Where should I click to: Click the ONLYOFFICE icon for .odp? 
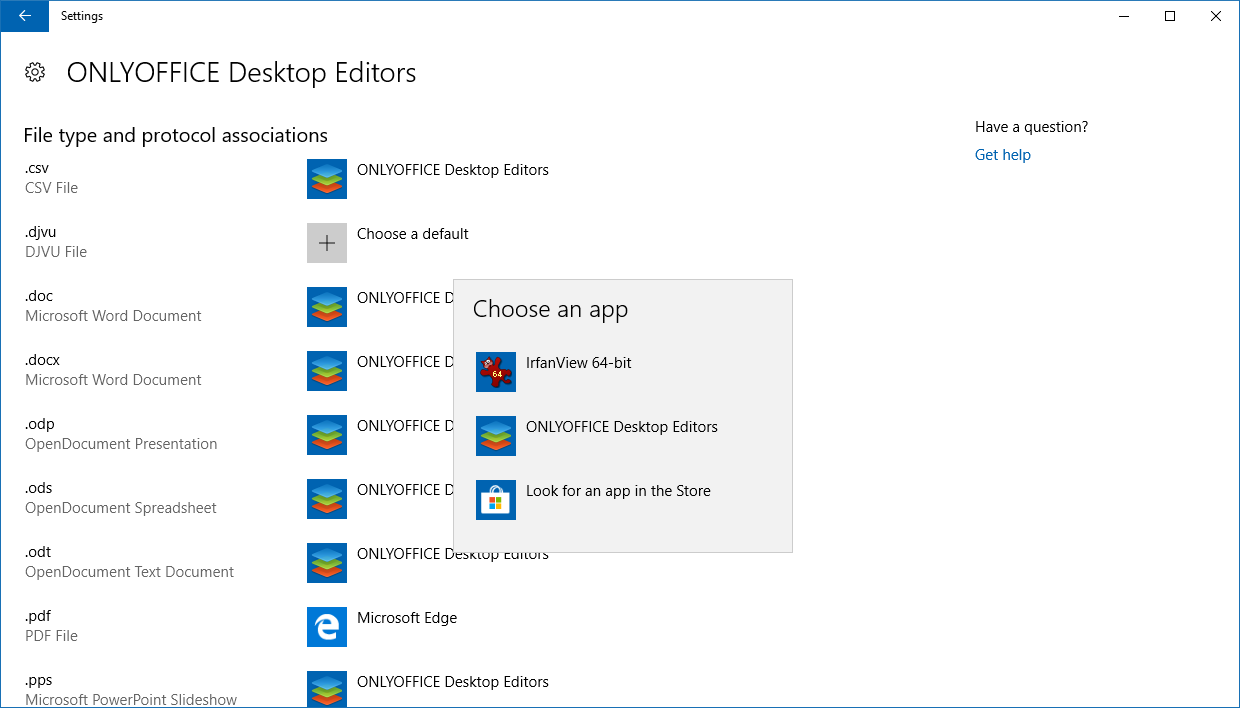coord(327,435)
